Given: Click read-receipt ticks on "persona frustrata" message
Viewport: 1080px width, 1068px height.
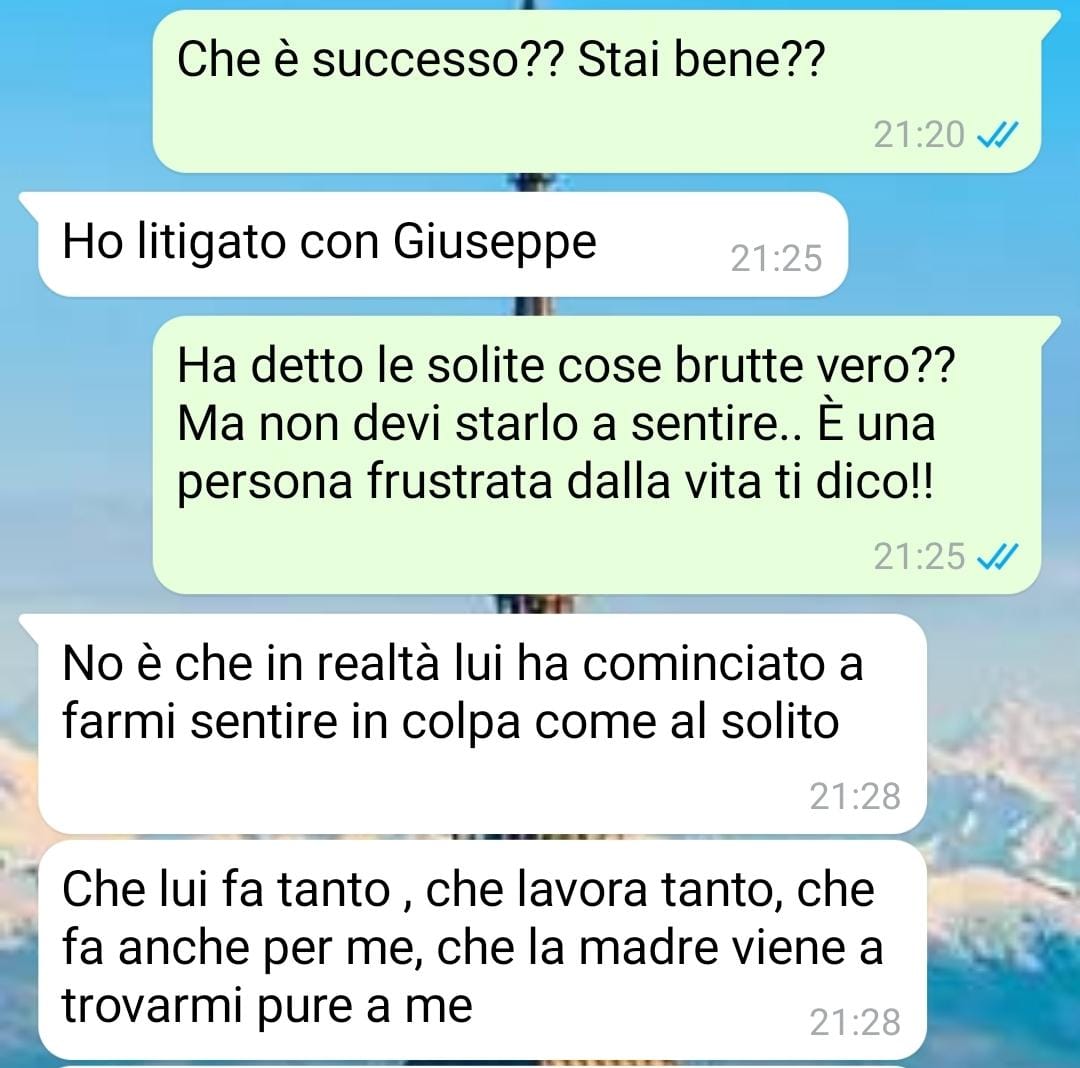Looking at the screenshot, I should click(997, 556).
